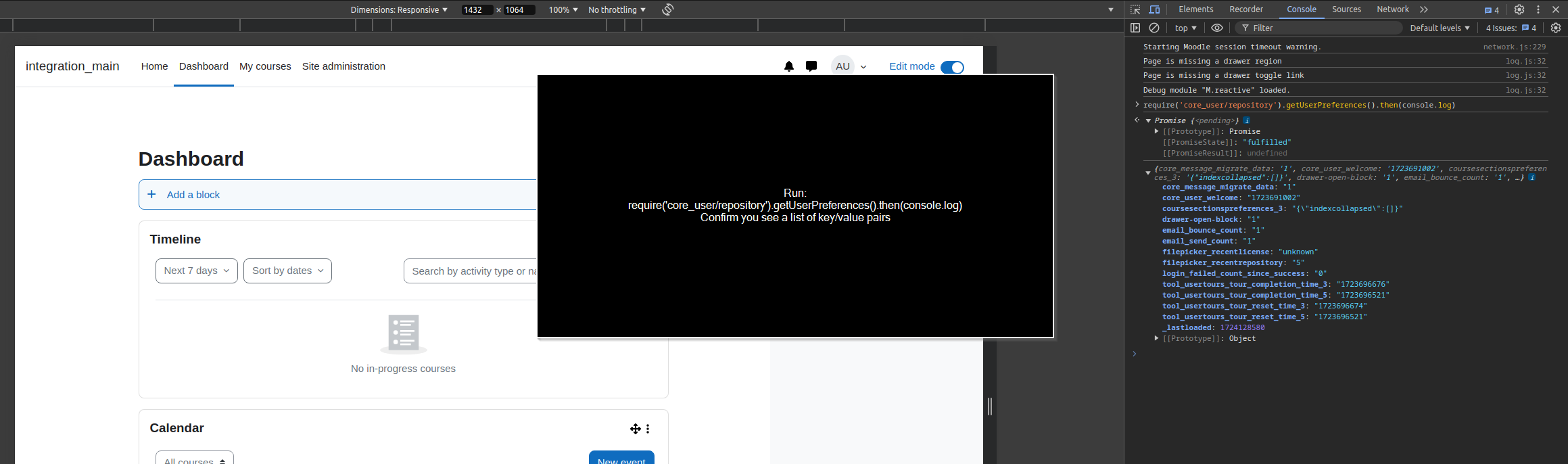Click the info badge after logged object summary
1568x464 pixels.
click(x=1531, y=177)
